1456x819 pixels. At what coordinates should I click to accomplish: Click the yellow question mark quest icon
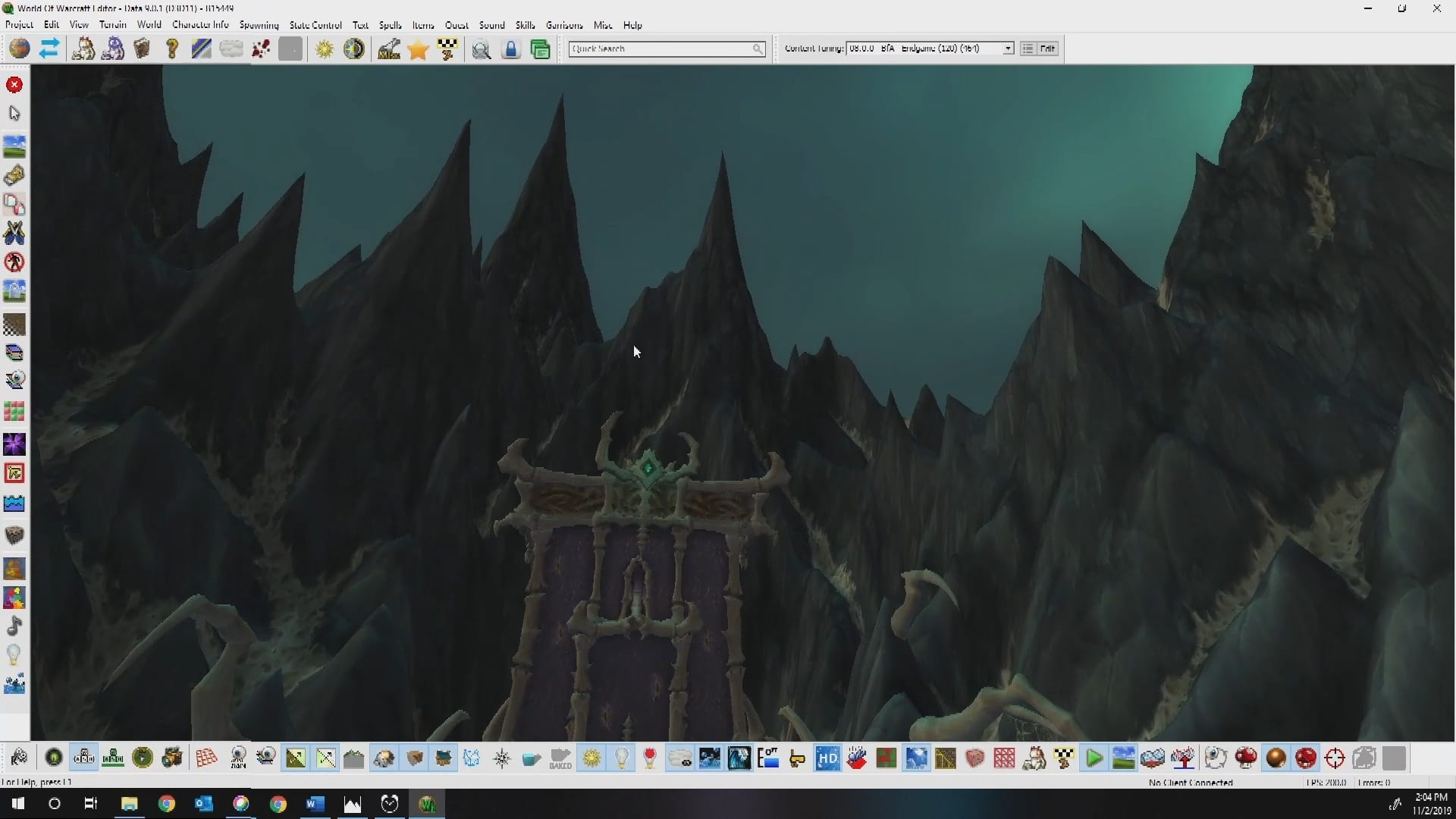click(172, 50)
